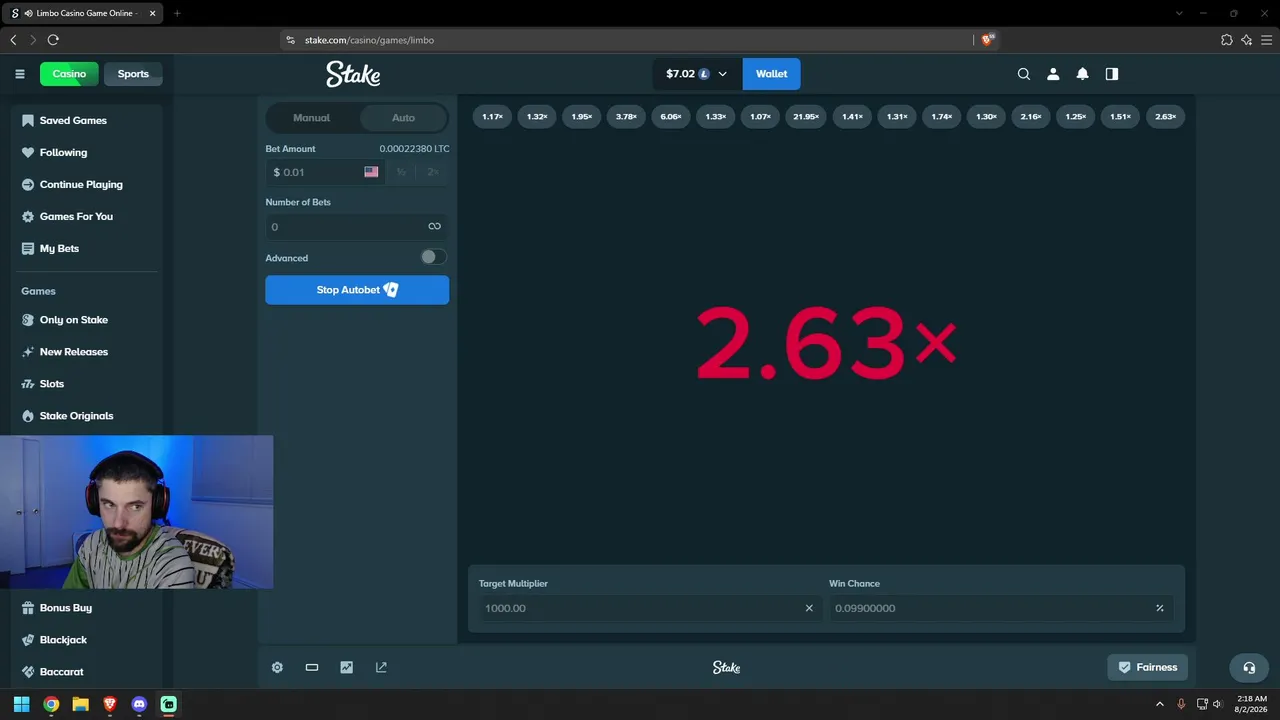Toggle the Advanced switch
The image size is (1280, 720).
pos(432,257)
